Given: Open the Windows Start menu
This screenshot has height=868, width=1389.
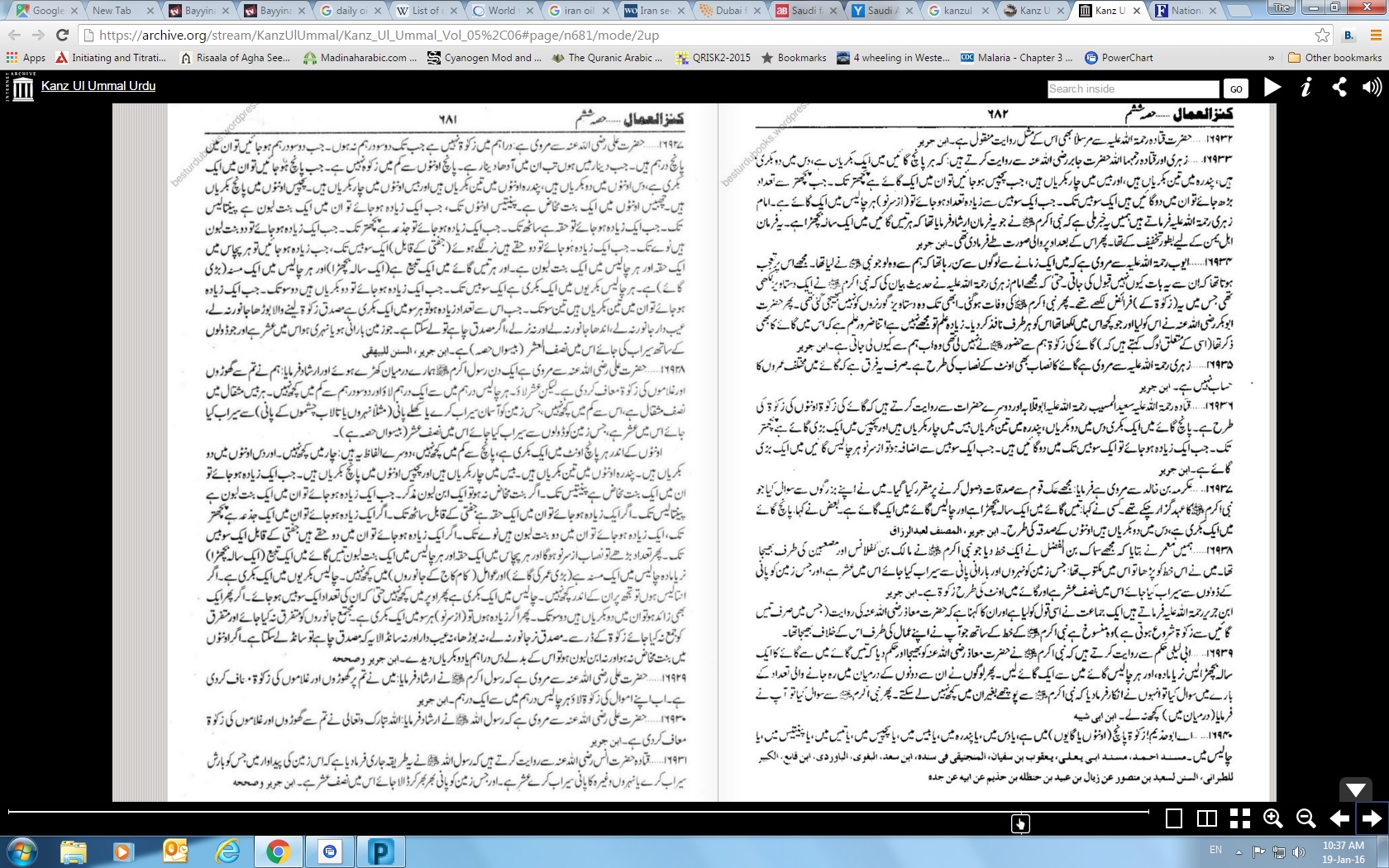Looking at the screenshot, I should 22,851.
